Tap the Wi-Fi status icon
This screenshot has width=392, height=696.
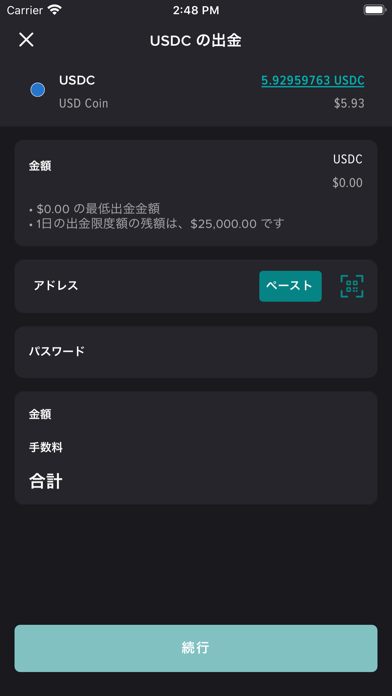tap(55, 10)
